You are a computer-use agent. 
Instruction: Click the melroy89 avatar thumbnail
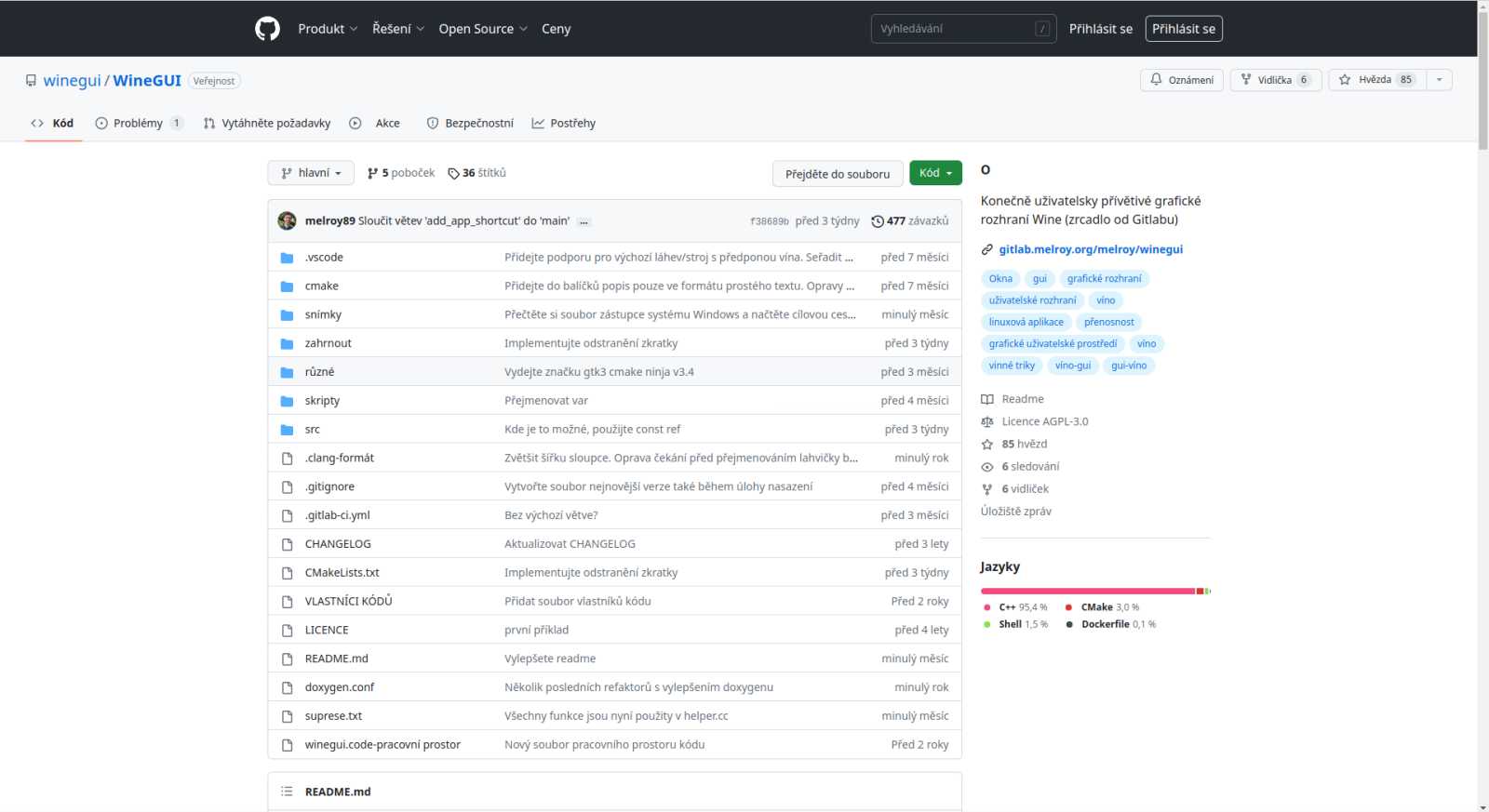[x=287, y=220]
